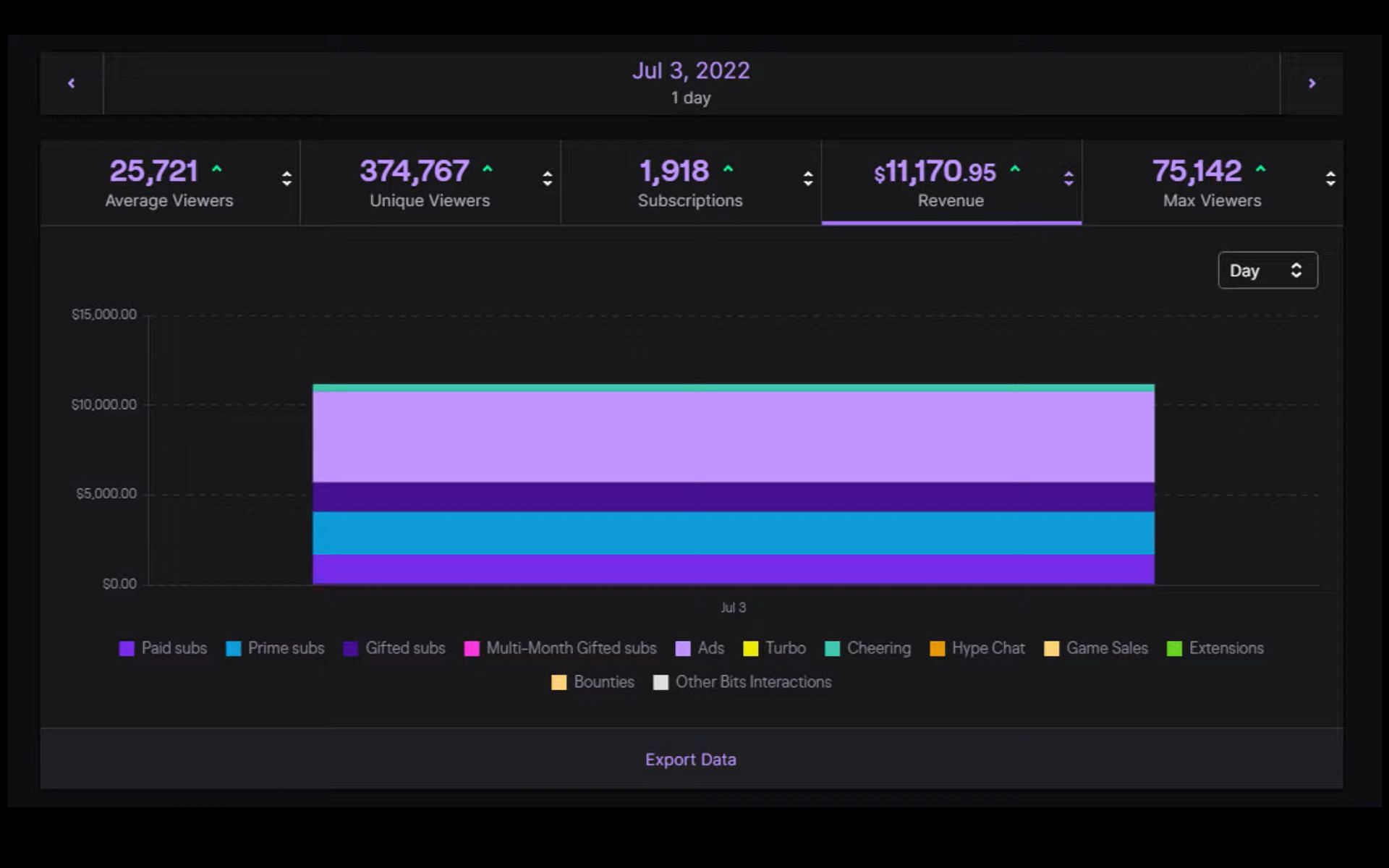The height and width of the screenshot is (868, 1389).
Task: Click the Jul 3 bar on the chart
Action: tap(734, 484)
